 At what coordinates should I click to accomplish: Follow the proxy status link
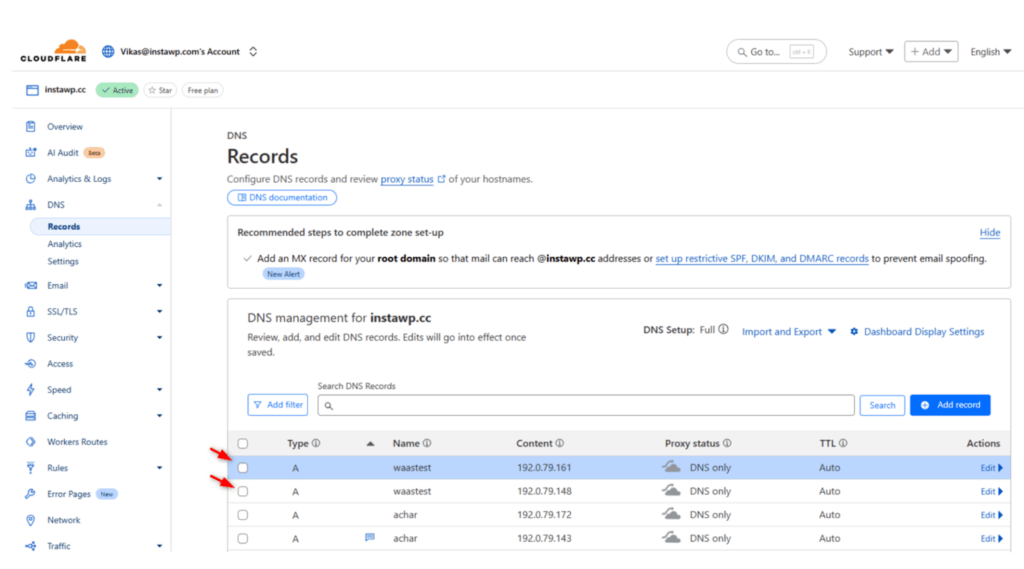pos(407,179)
